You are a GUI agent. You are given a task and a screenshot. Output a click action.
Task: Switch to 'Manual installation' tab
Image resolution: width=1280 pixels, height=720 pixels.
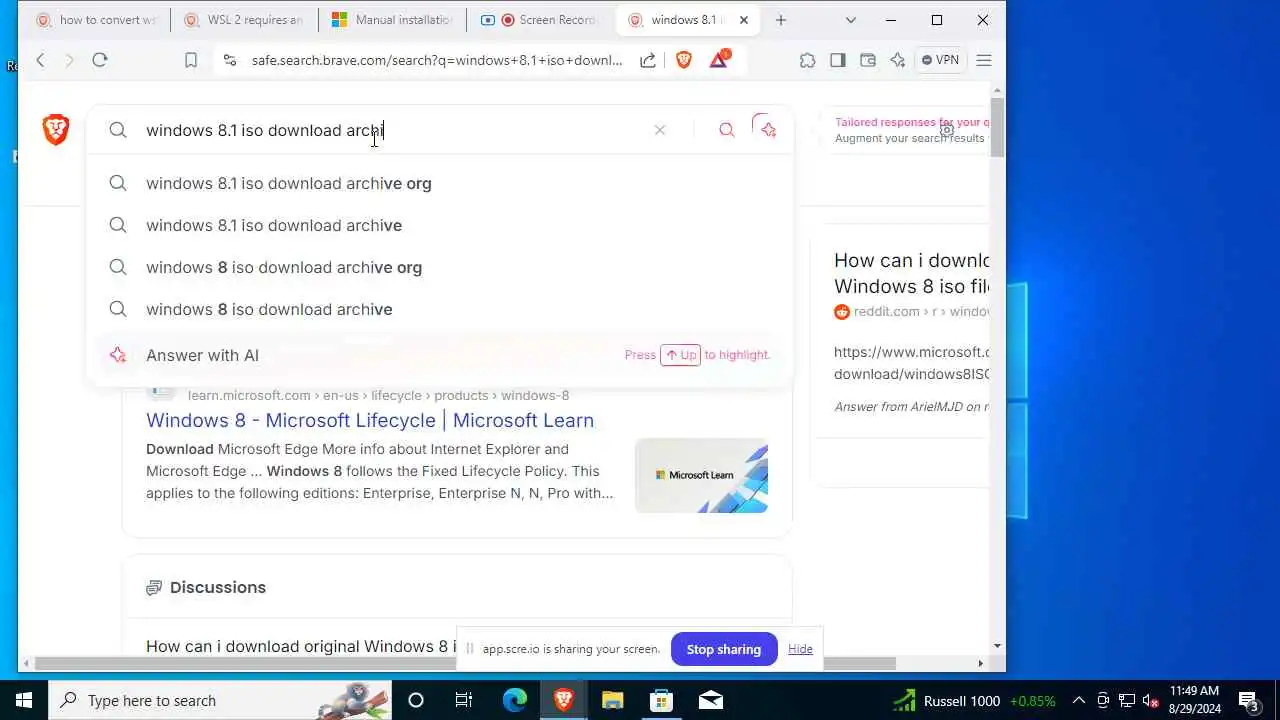[392, 20]
